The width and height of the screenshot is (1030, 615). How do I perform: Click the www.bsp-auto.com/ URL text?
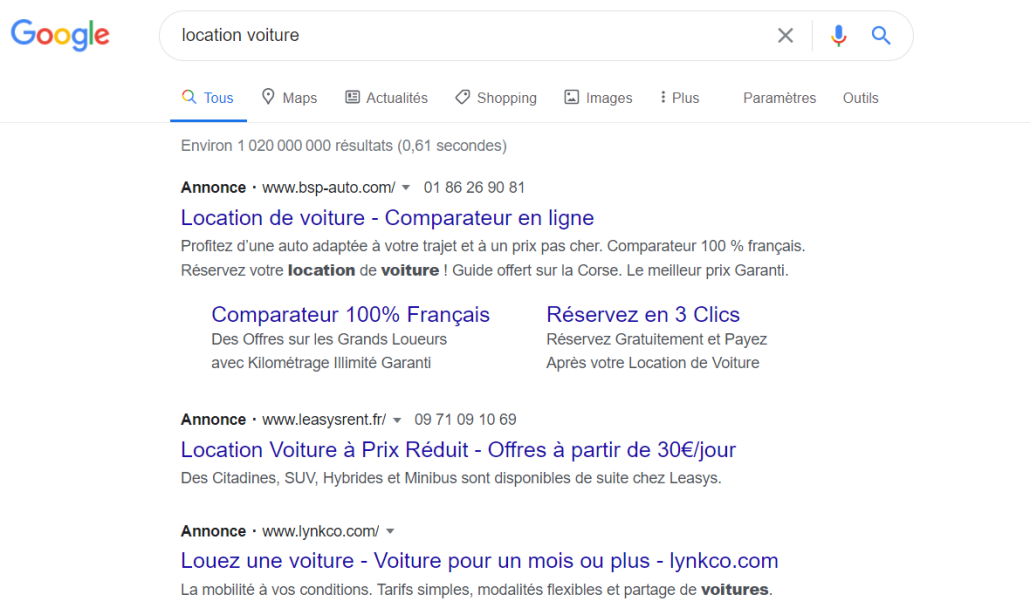(329, 187)
